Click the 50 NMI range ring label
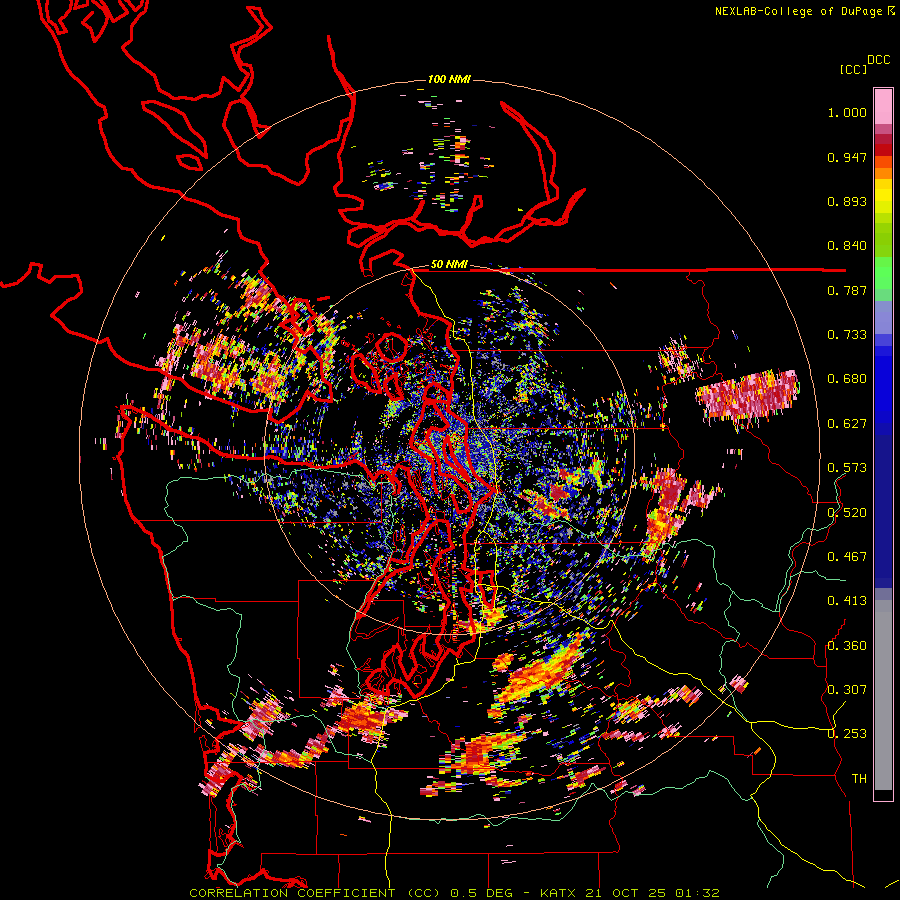The width and height of the screenshot is (900, 900). [x=449, y=265]
